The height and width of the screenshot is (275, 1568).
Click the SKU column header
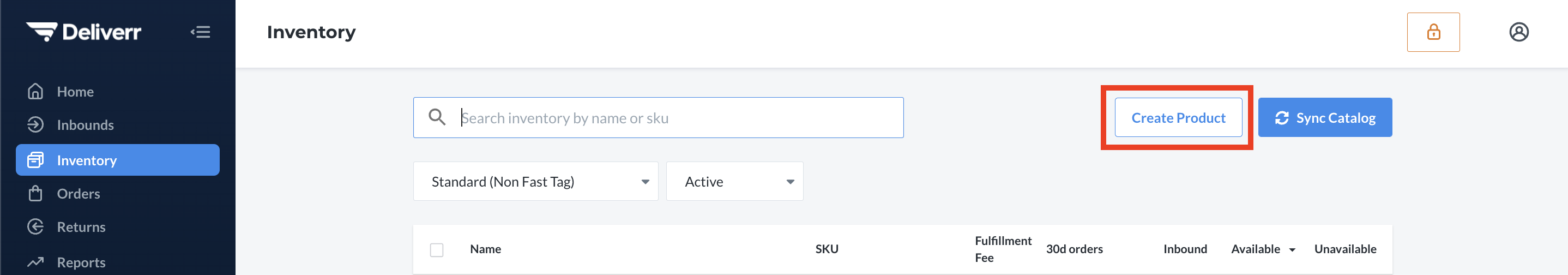[827, 249]
